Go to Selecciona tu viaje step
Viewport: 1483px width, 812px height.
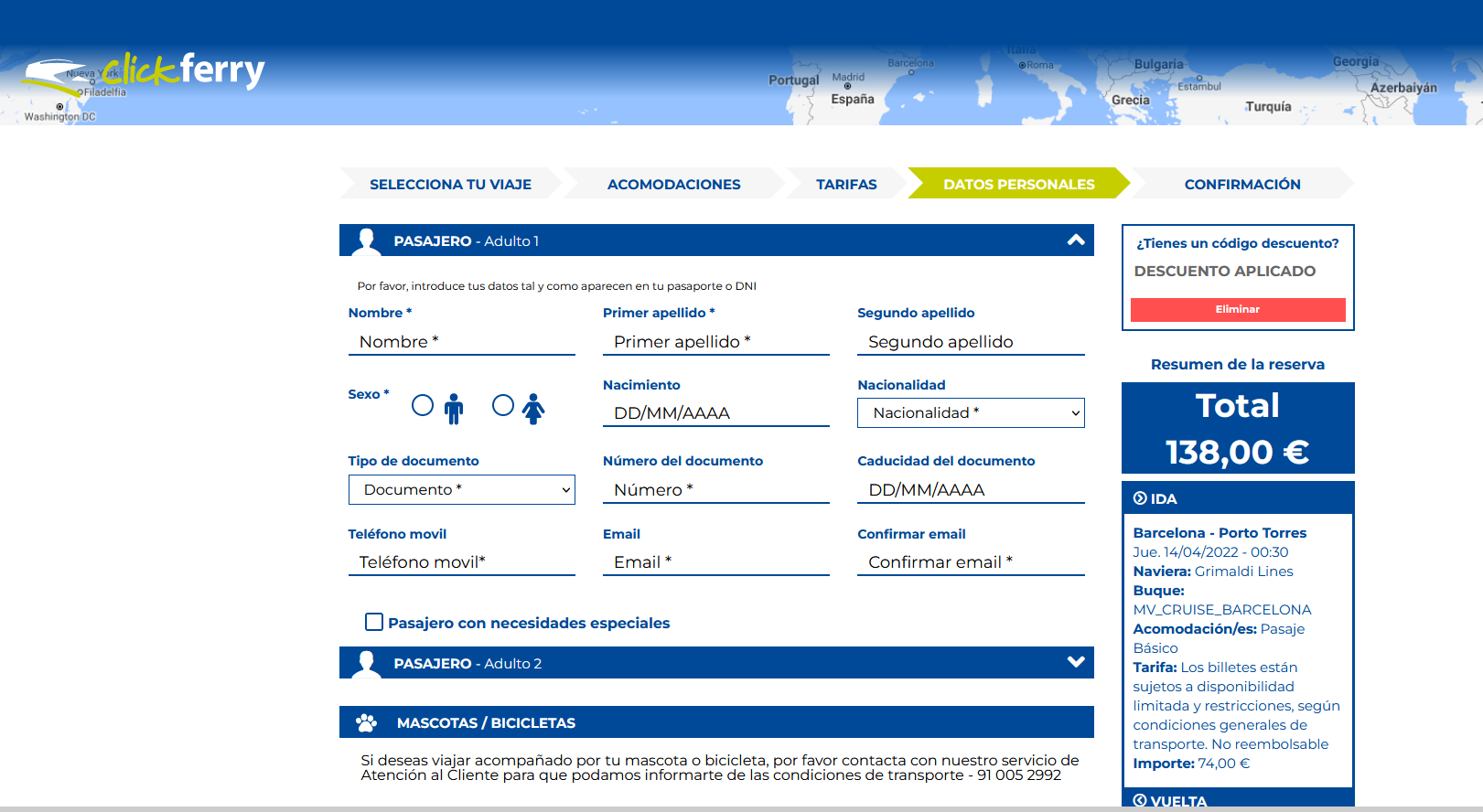click(x=450, y=184)
